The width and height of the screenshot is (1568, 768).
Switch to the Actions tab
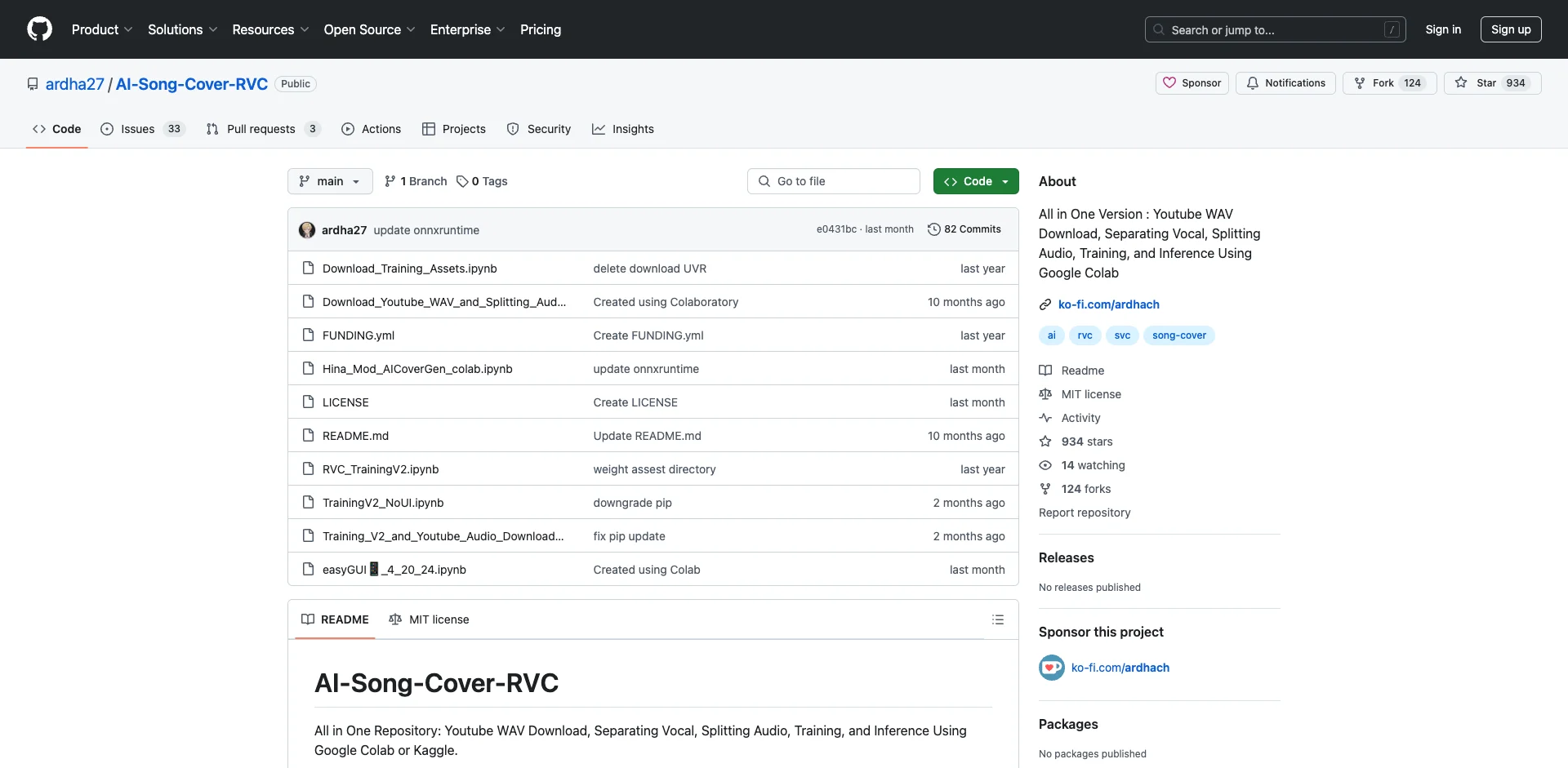371,129
